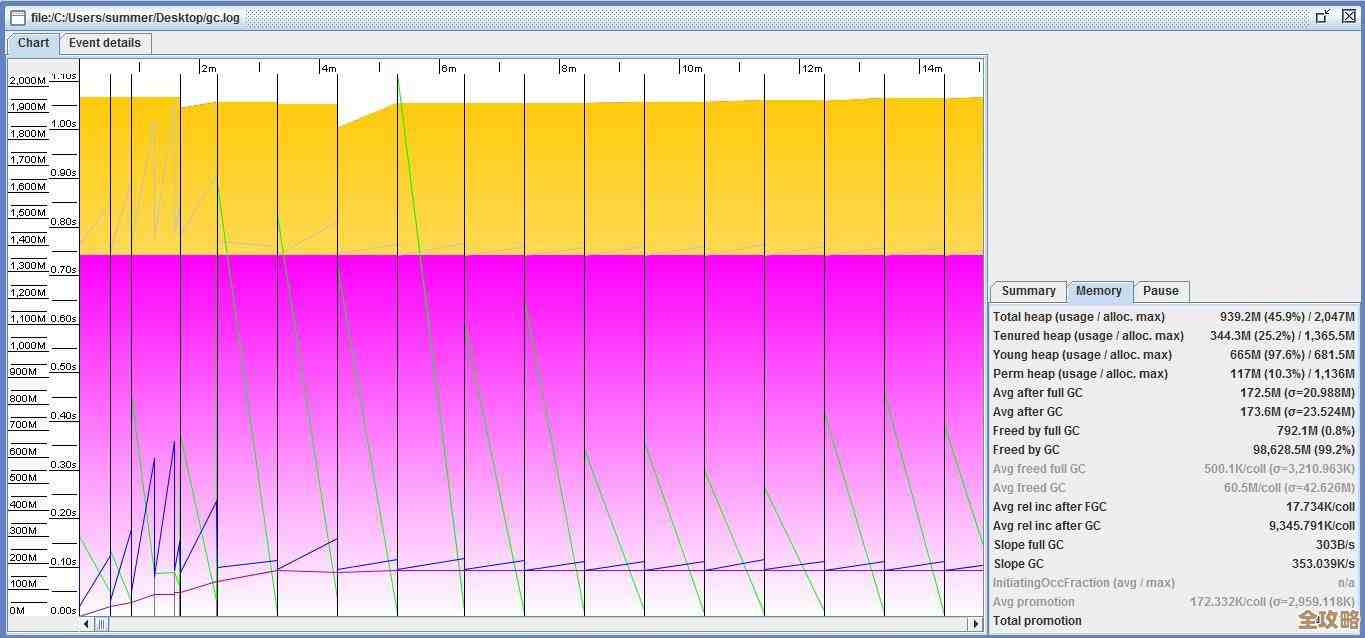Viewport: 1365px width, 638px height.
Task: Select the Memory data tab
Action: tap(1098, 291)
